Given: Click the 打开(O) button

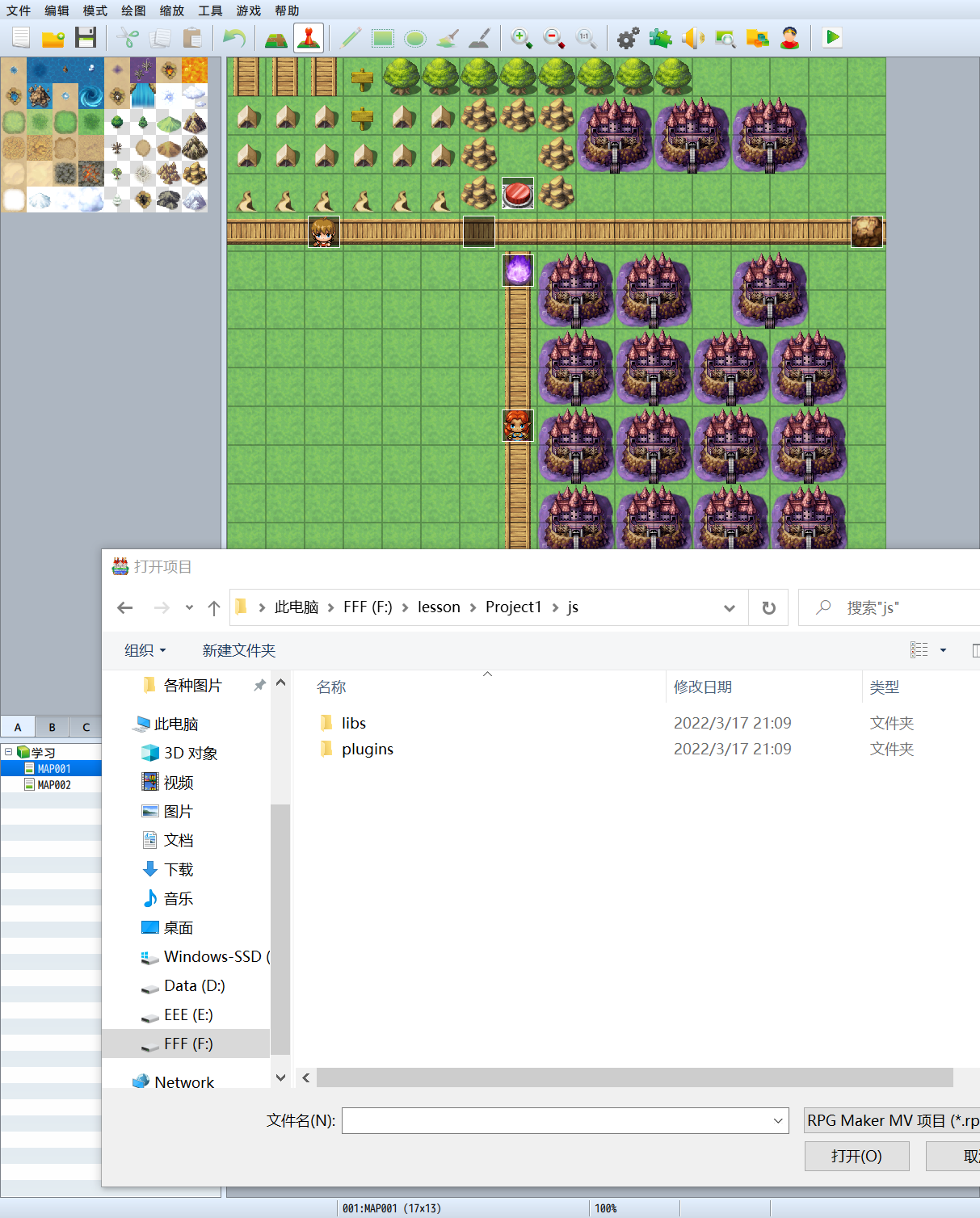Looking at the screenshot, I should tap(856, 1156).
